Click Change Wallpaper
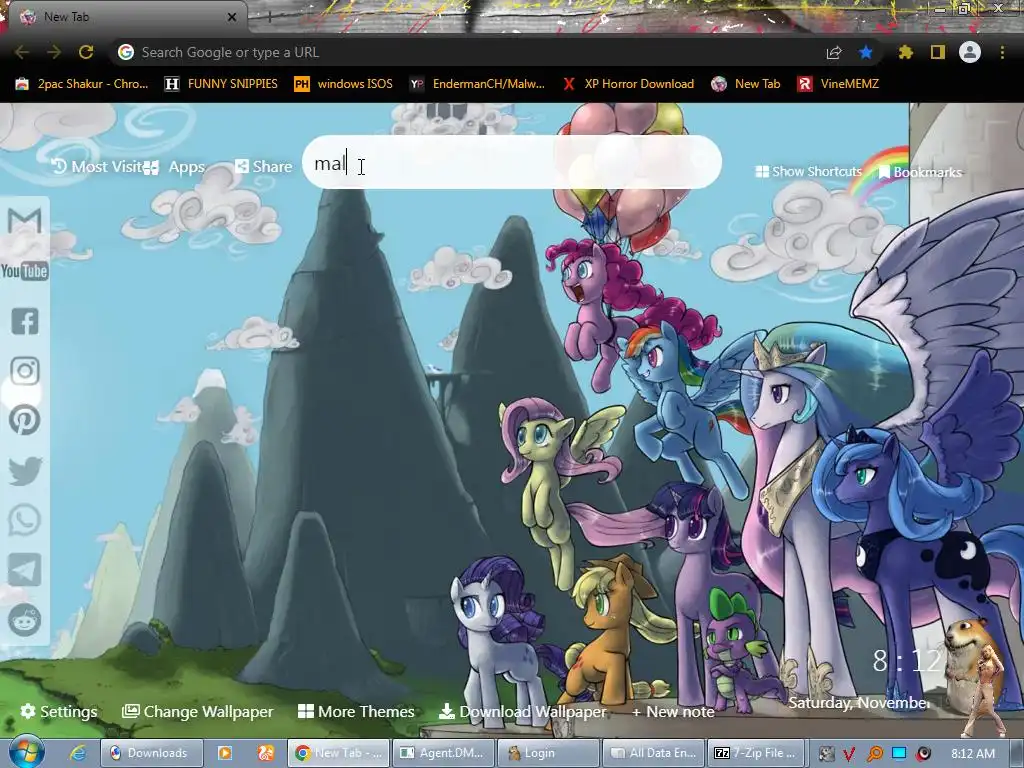Image resolution: width=1024 pixels, height=768 pixels. pyautogui.click(x=198, y=711)
